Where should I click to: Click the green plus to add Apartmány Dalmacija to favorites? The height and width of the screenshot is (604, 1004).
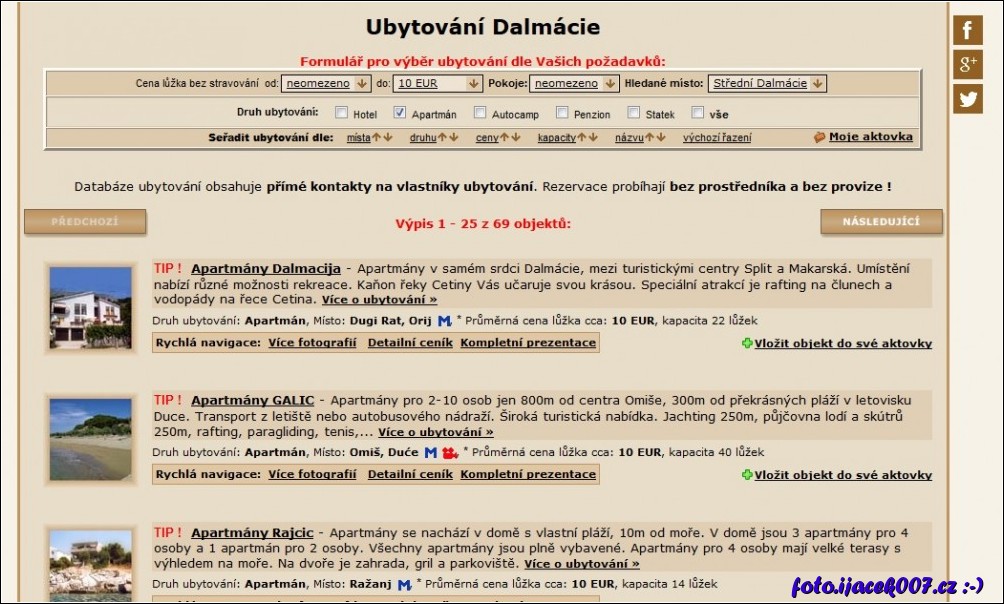(x=747, y=342)
